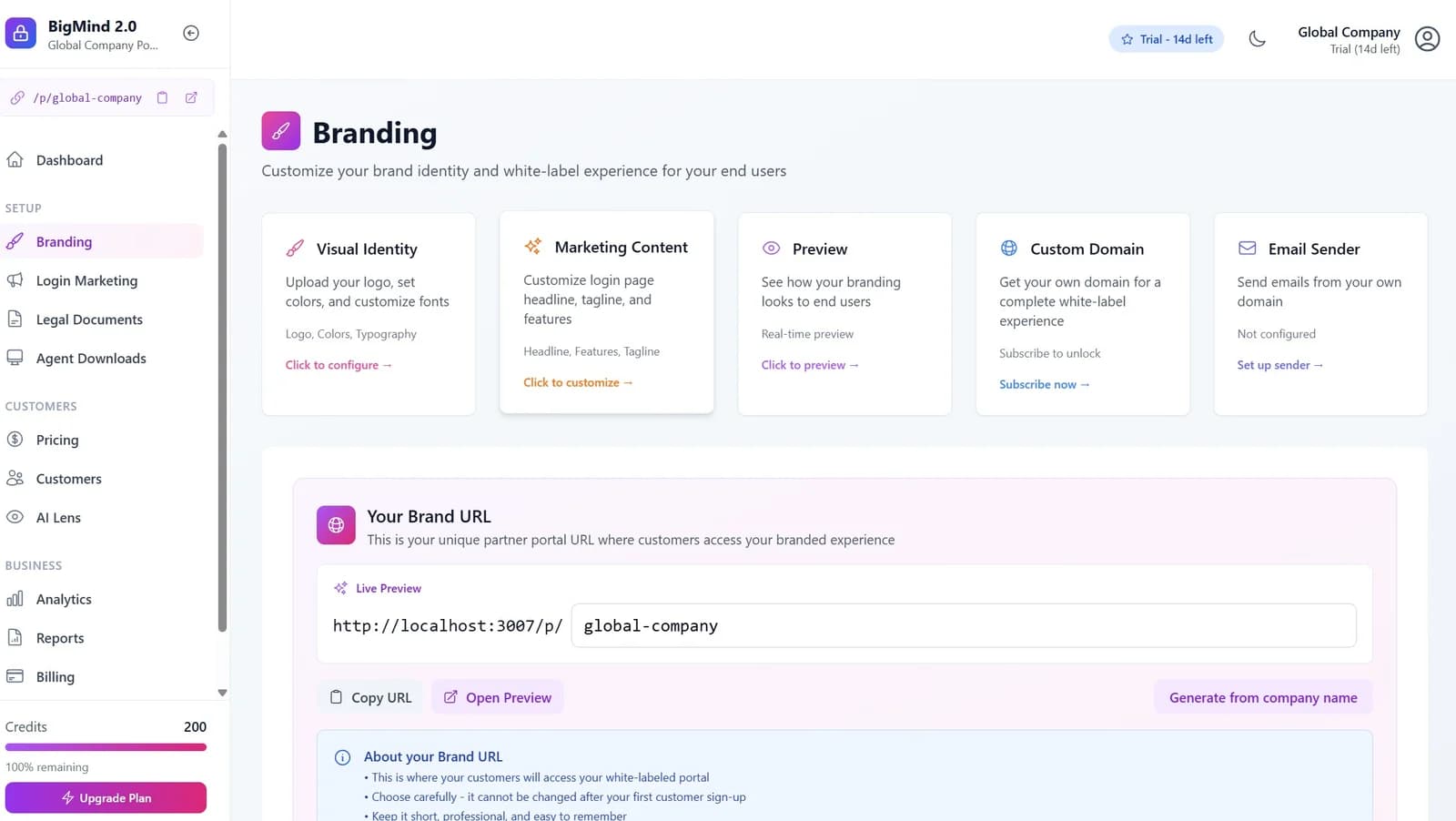Open the user account avatar menu
1456x821 pixels.
click(x=1427, y=38)
